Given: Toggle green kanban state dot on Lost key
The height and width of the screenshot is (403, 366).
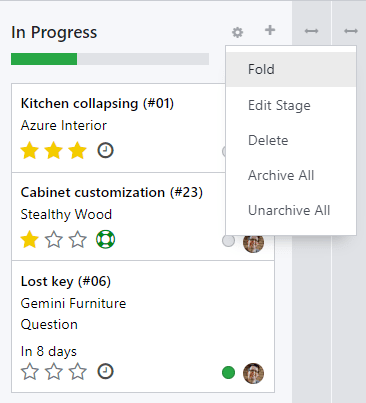Looking at the screenshot, I should (228, 372).
